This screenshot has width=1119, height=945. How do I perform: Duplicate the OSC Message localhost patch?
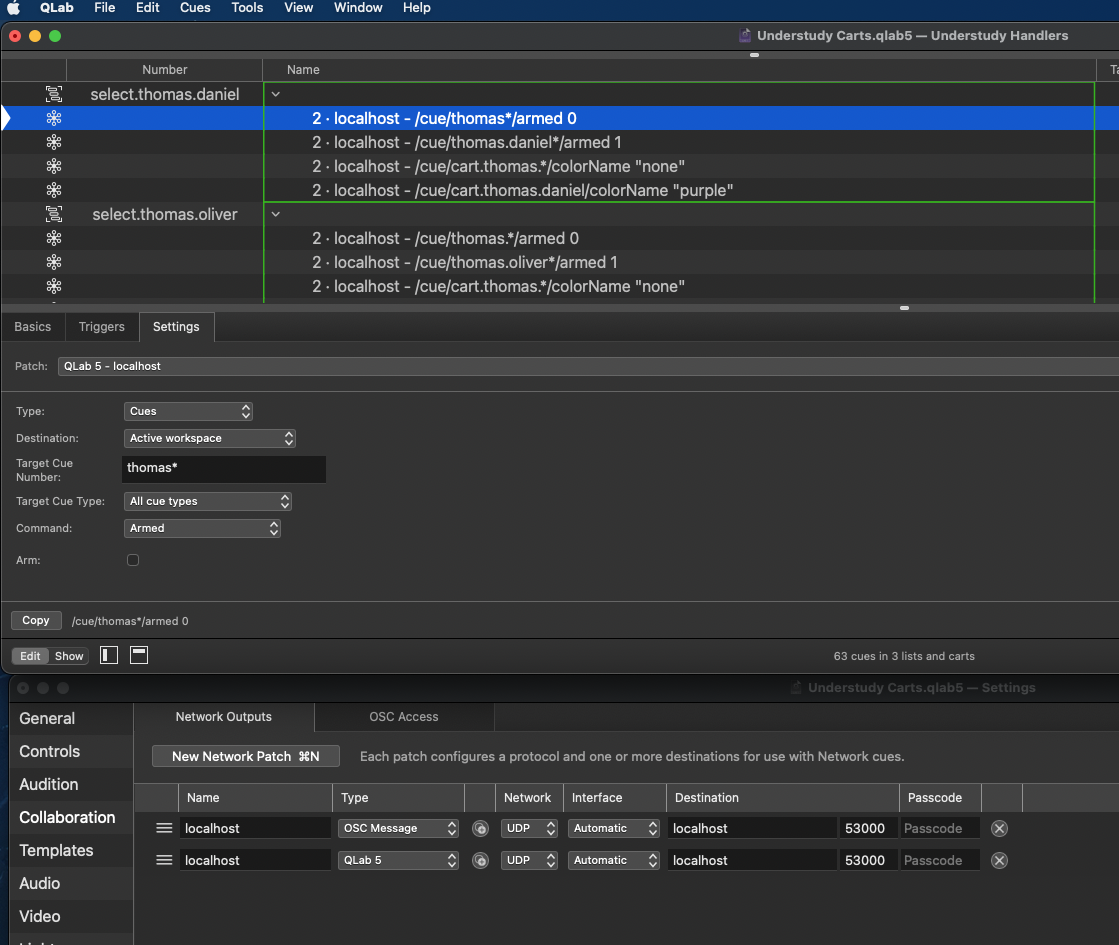point(480,828)
